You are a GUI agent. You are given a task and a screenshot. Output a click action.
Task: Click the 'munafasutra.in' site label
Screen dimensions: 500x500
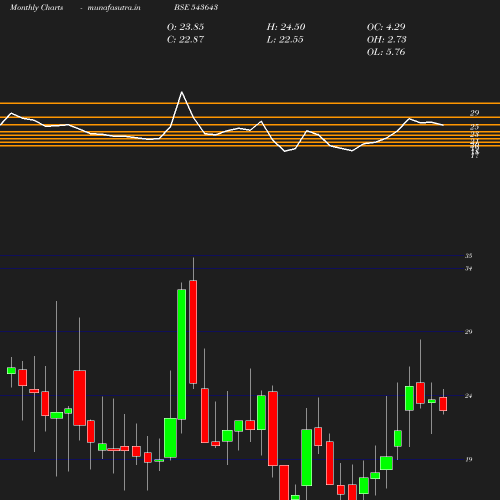point(114,7)
